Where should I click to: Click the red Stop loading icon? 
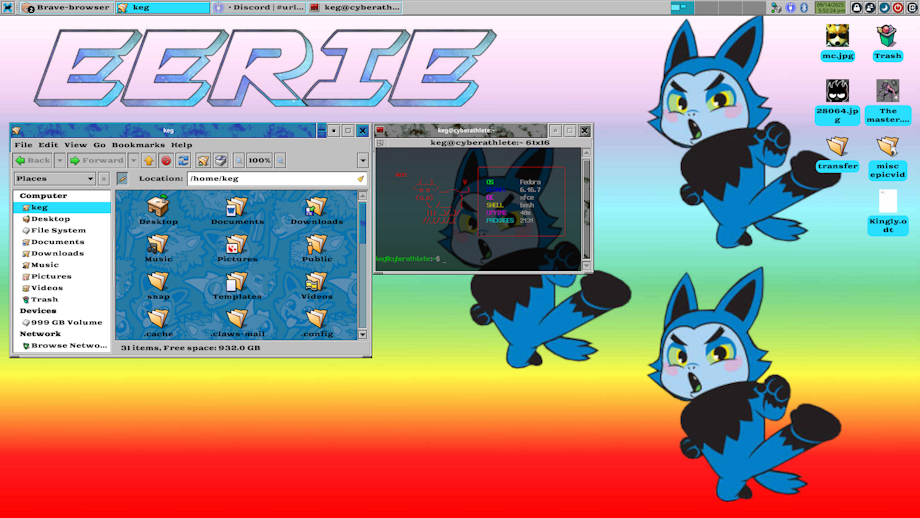(166, 160)
